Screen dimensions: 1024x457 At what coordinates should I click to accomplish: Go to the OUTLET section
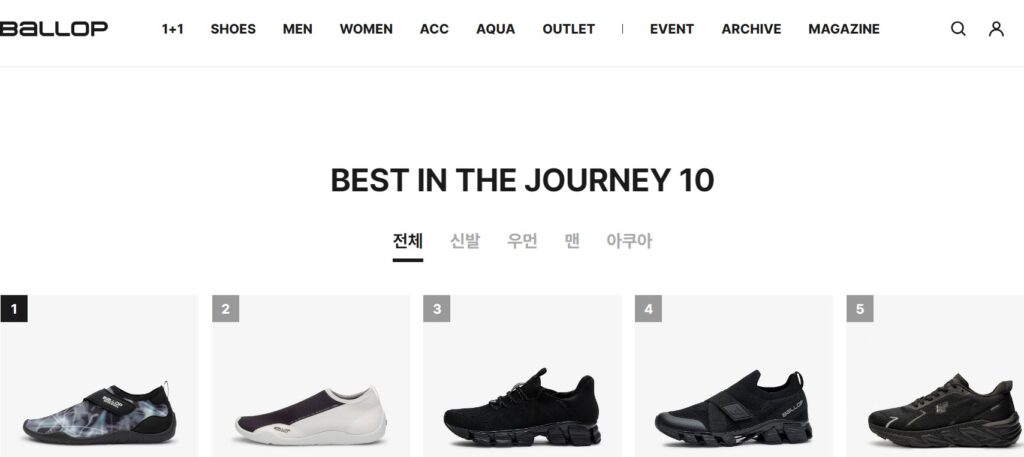point(569,29)
